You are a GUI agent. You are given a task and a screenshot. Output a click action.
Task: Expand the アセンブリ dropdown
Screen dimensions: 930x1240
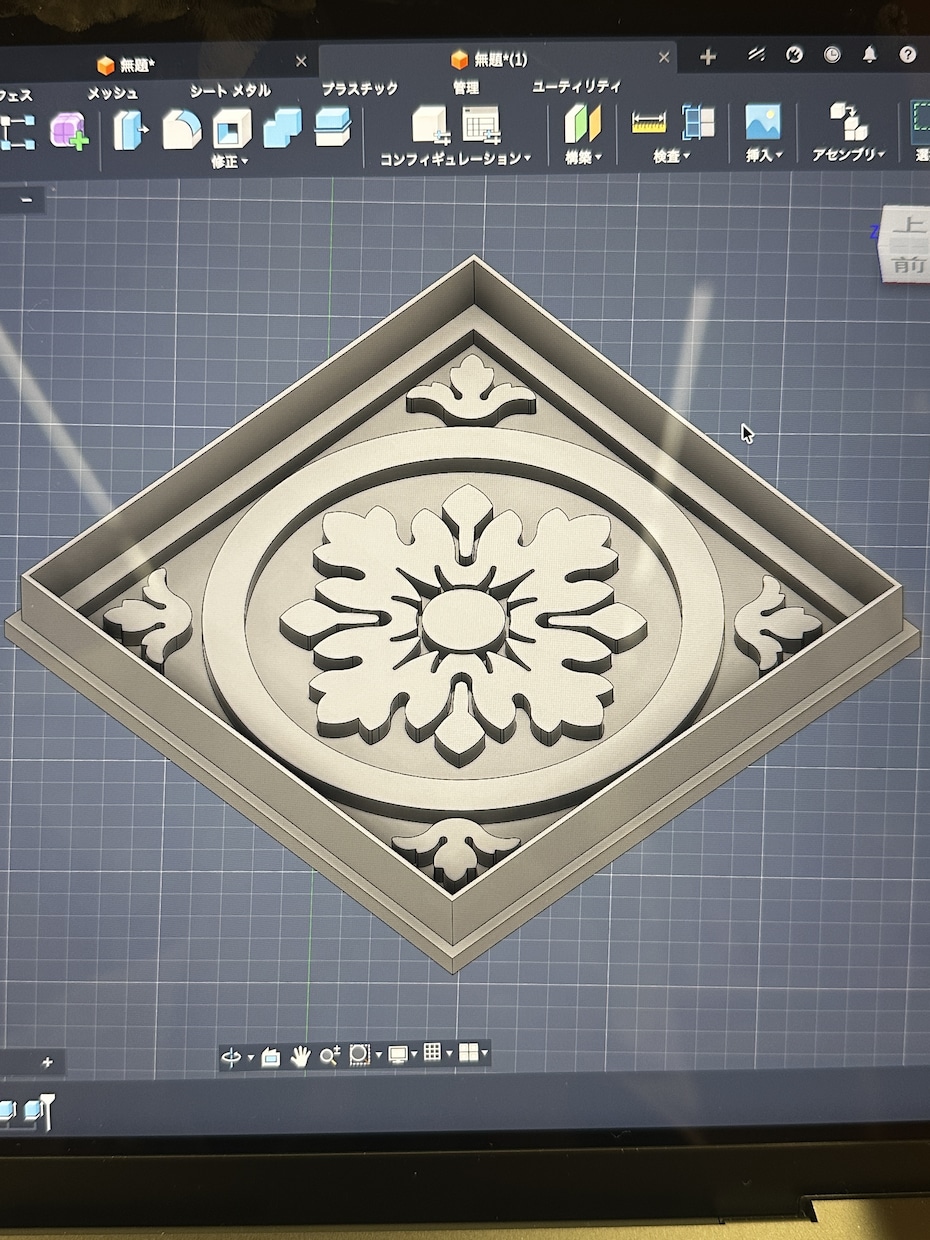tap(848, 154)
